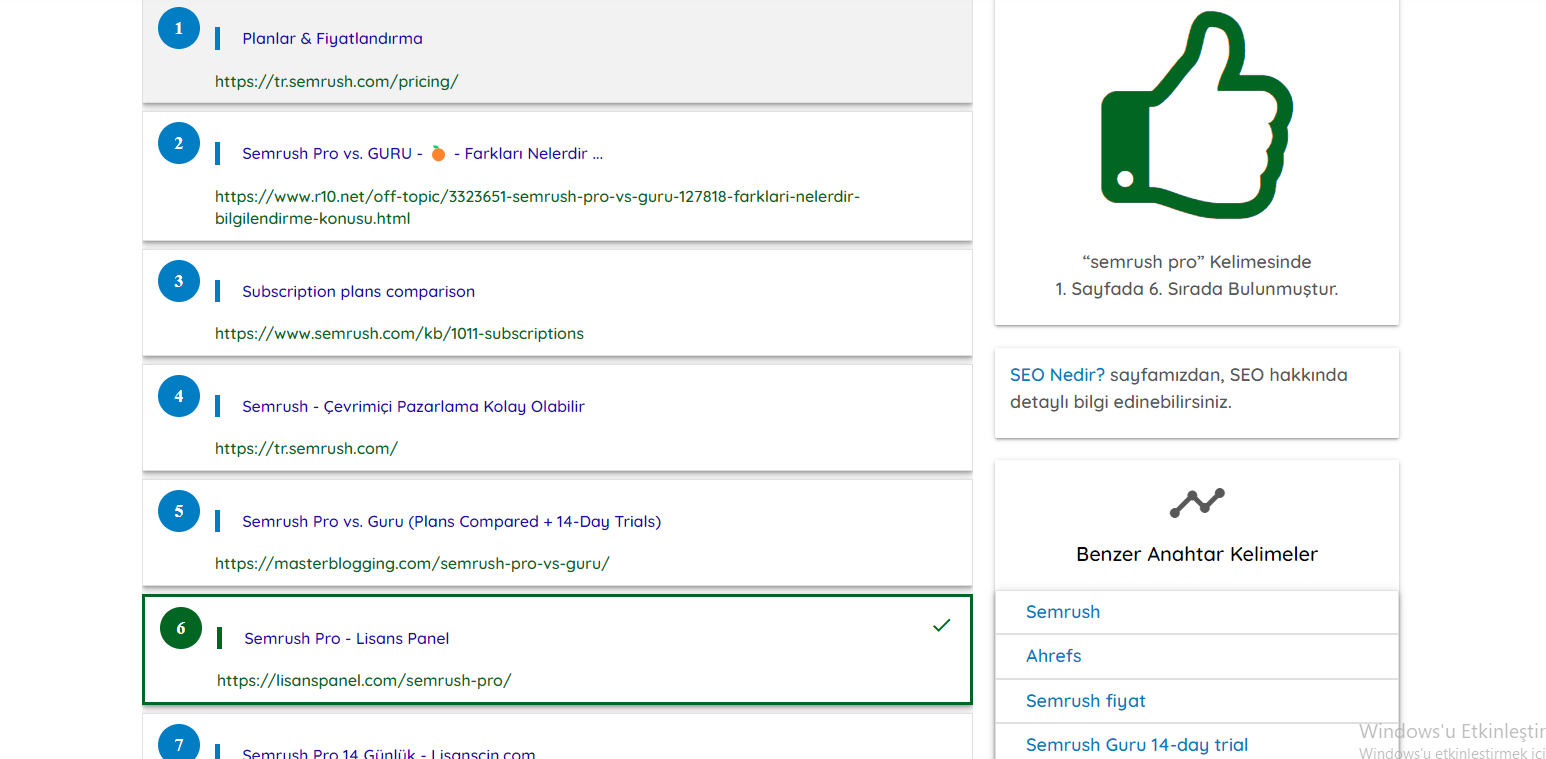Click the masterblogging.com semrush-pro-vs-guru URL
1546x759 pixels.
click(412, 564)
